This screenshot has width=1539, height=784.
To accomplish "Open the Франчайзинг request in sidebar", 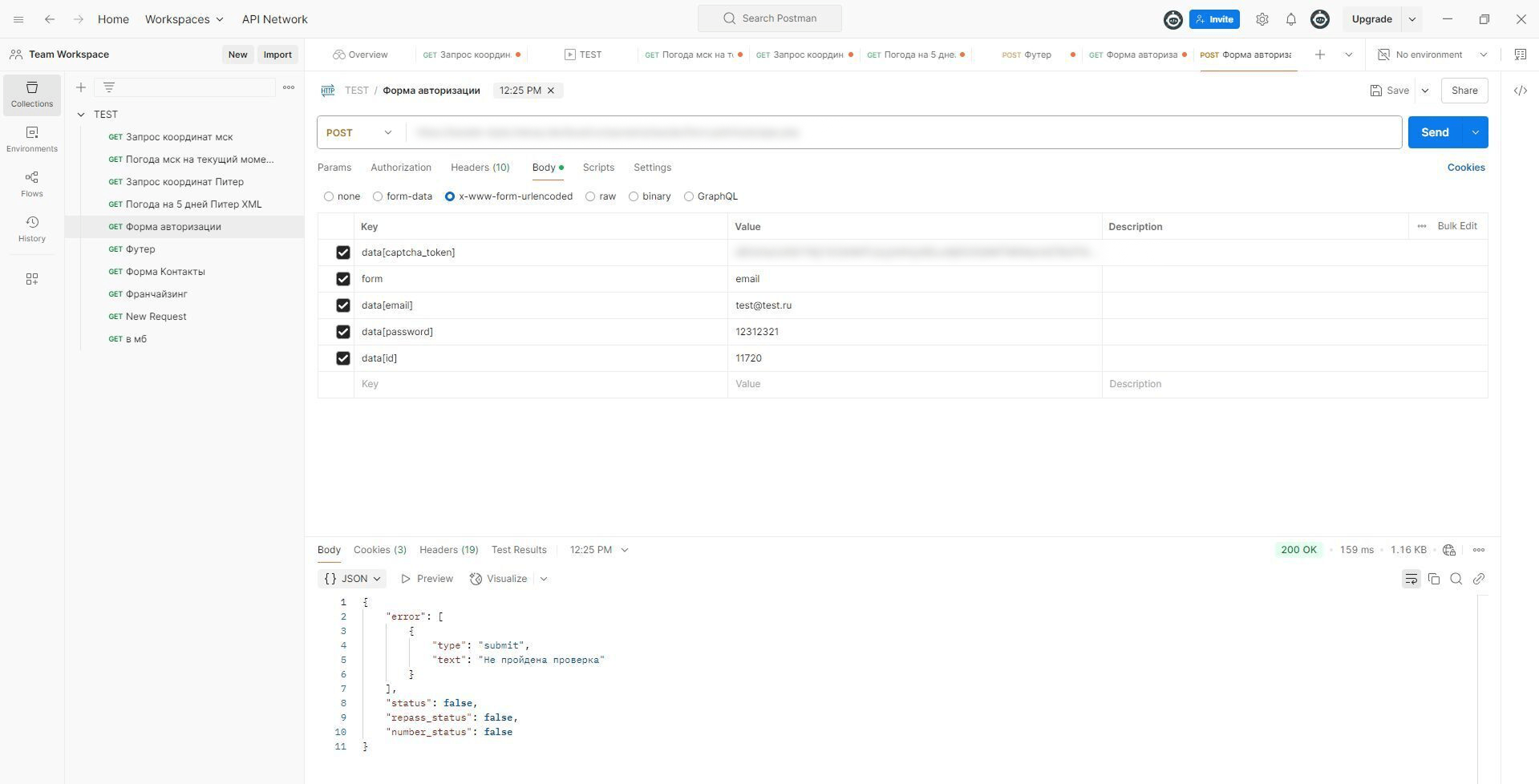I will click(156, 294).
